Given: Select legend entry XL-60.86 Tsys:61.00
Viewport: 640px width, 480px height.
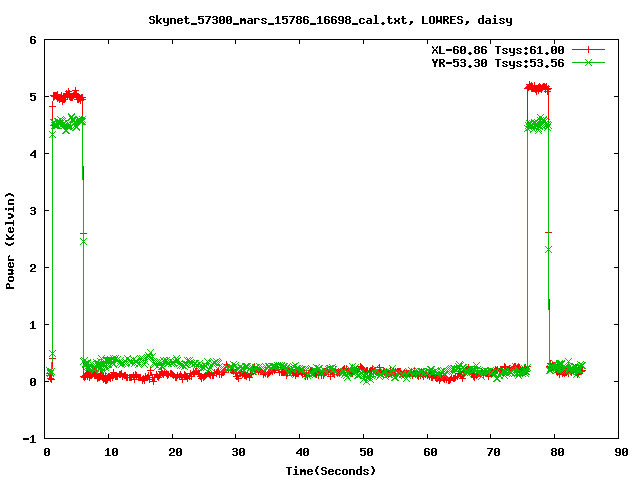Looking at the screenshot, I should coord(498,50).
